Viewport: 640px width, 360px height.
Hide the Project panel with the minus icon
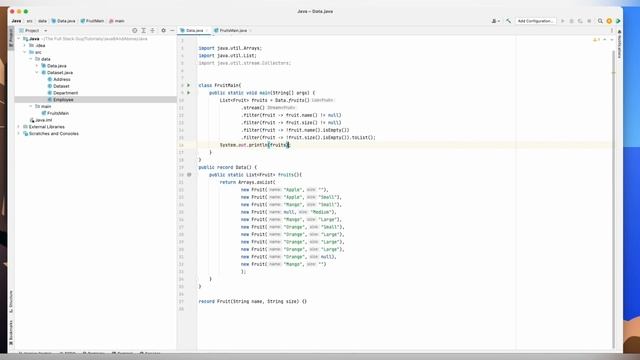click(x=172, y=31)
